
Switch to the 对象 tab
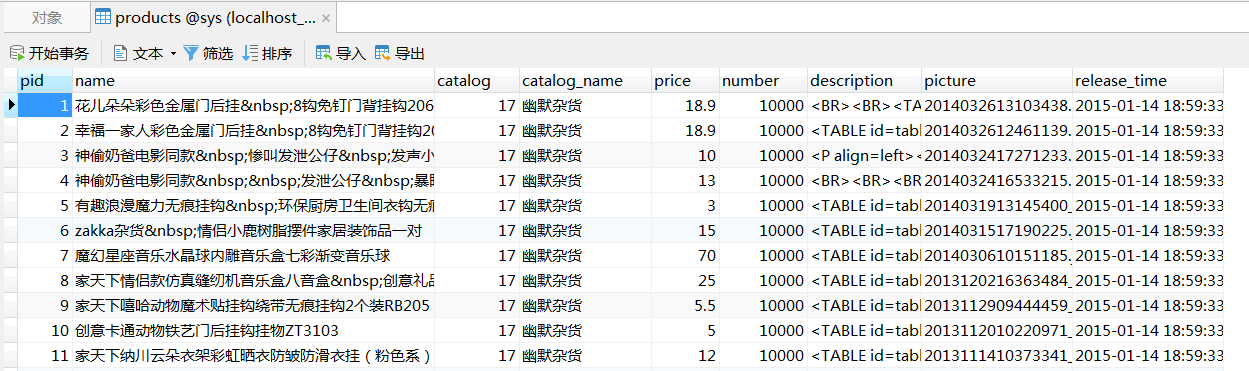click(46, 17)
